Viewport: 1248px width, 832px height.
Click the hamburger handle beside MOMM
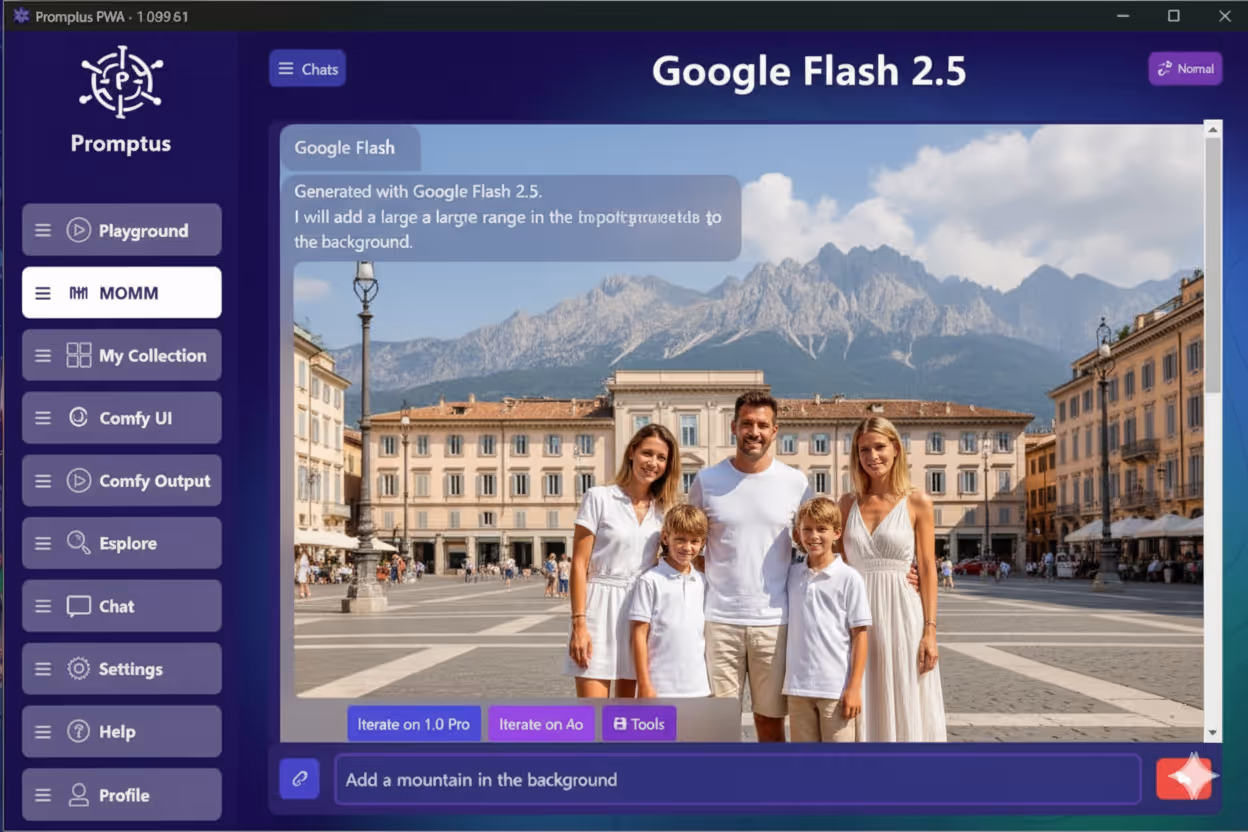pos(43,293)
